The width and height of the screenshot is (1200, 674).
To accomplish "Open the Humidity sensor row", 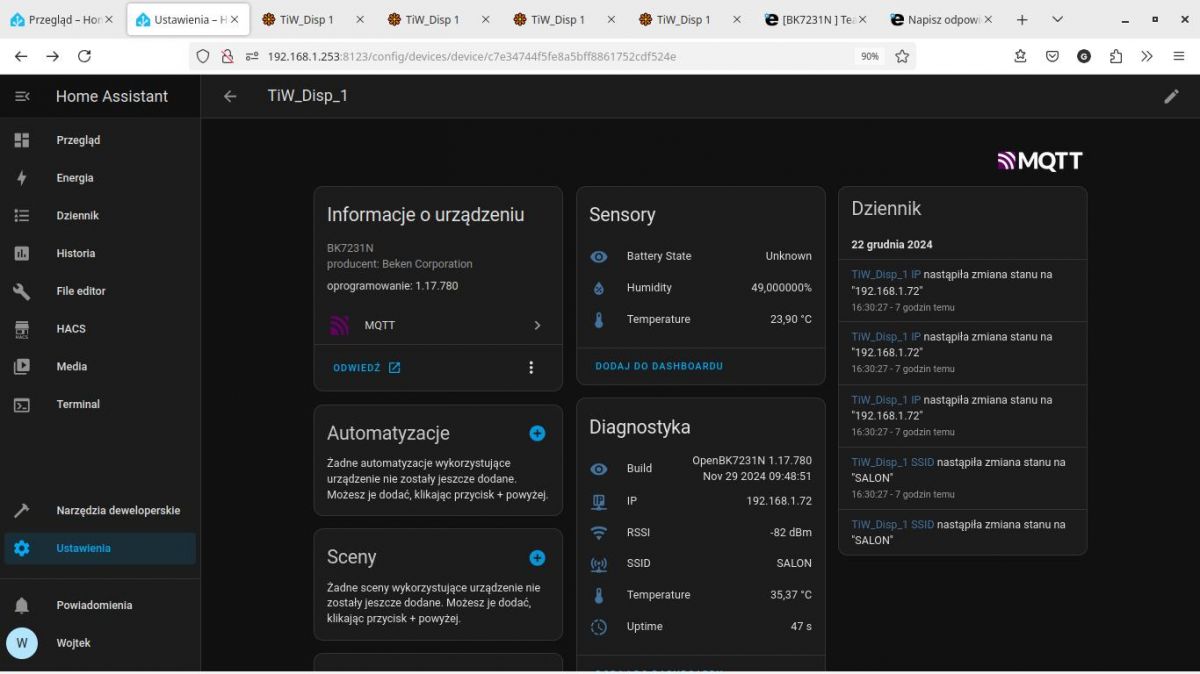I will [700, 288].
